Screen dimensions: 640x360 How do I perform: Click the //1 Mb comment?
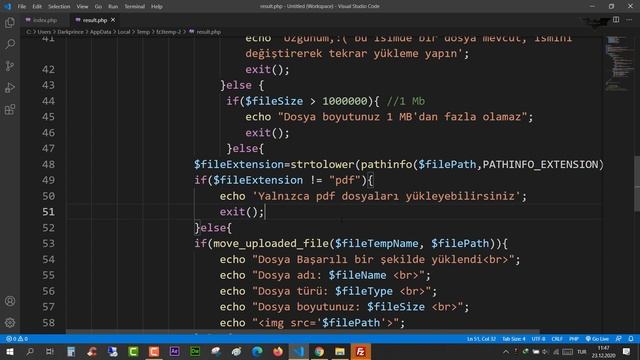(x=406, y=101)
